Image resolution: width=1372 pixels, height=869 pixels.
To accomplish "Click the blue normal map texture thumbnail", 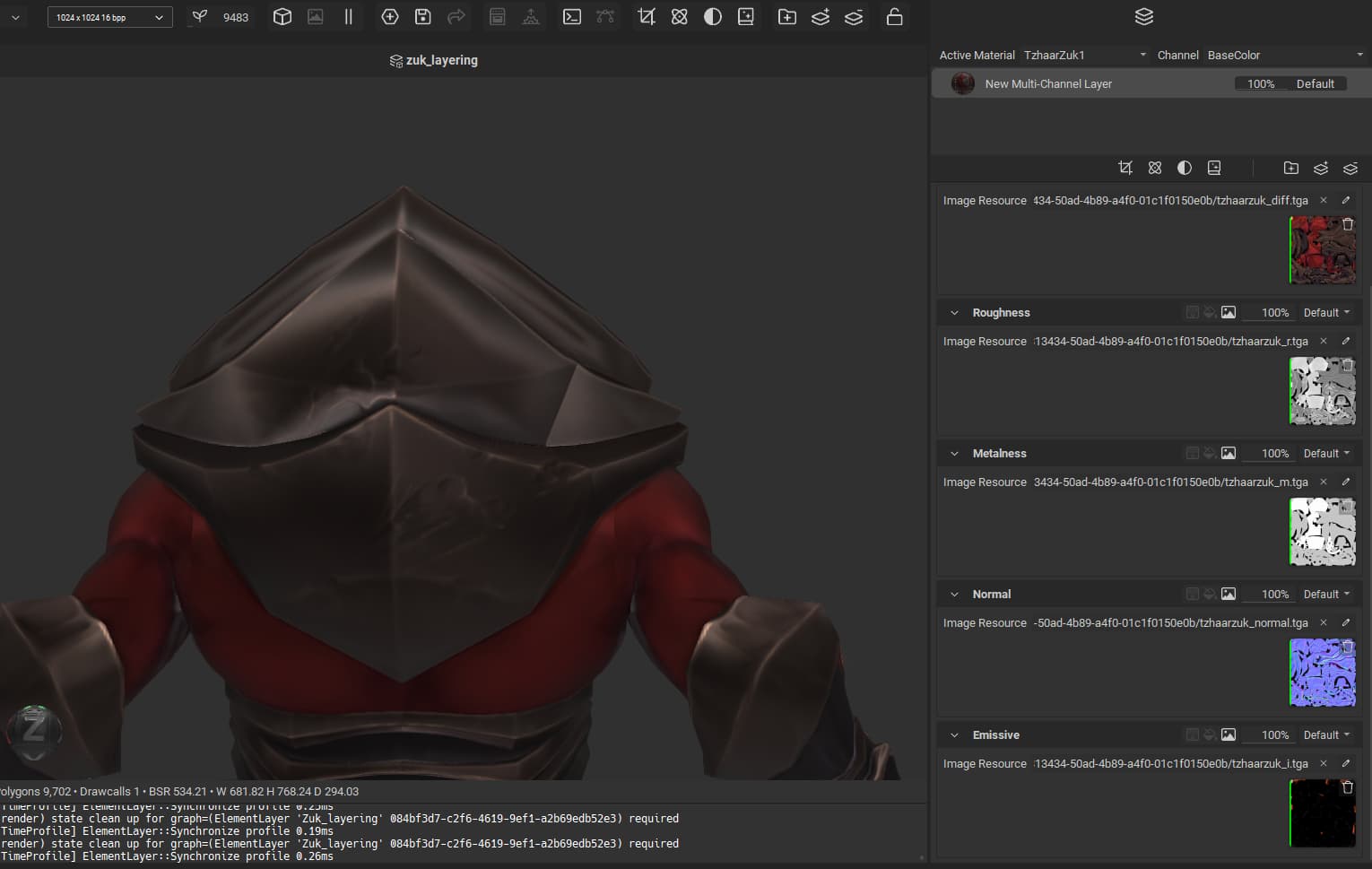I will point(1322,672).
